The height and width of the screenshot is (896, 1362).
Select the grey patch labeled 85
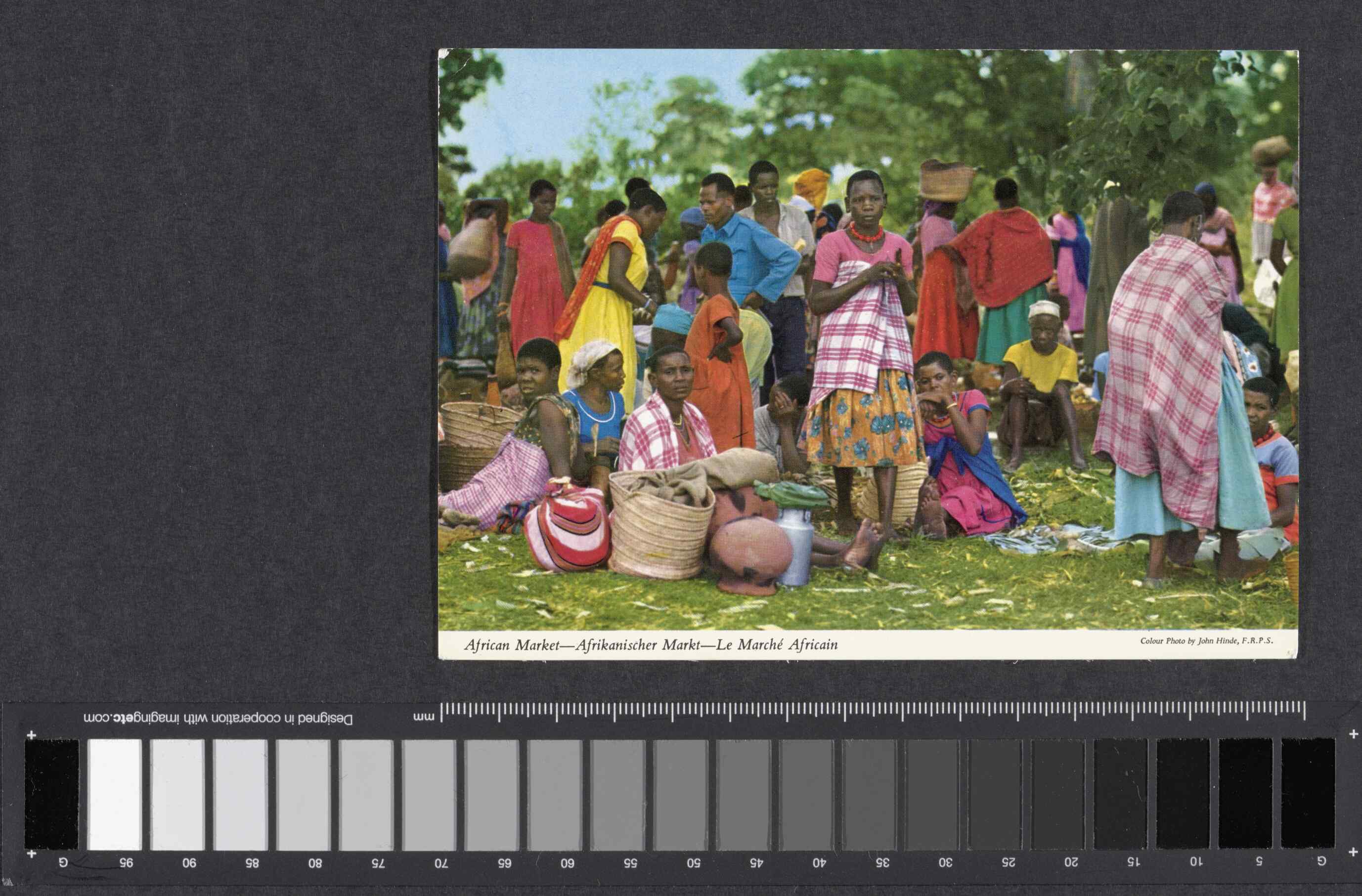(x=240, y=794)
